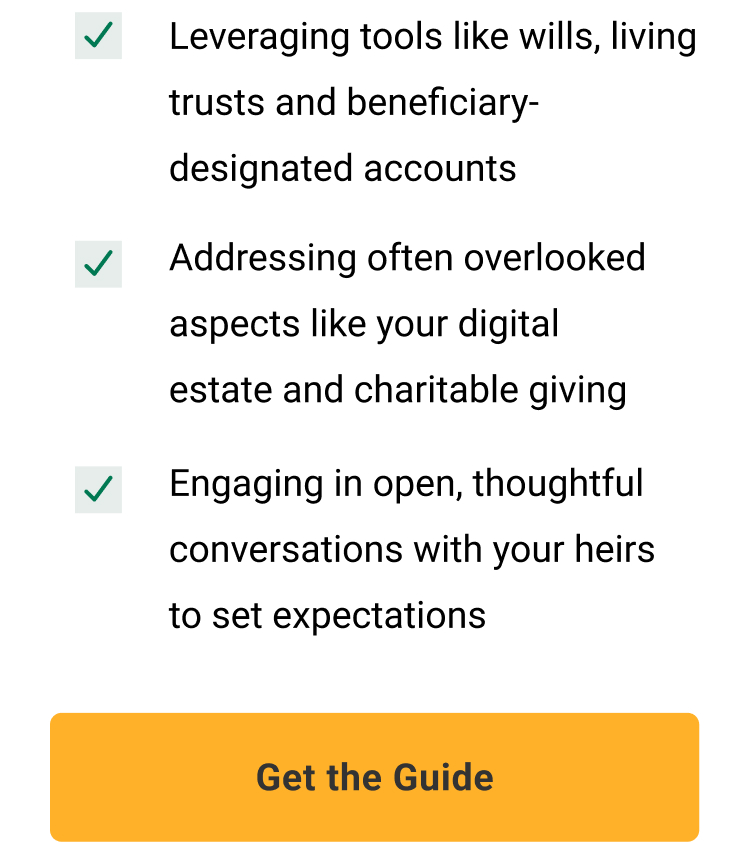Click the checkmark beside "Engaging in open, thoughtful"
Viewport: 750px width, 842px height.
(97, 490)
